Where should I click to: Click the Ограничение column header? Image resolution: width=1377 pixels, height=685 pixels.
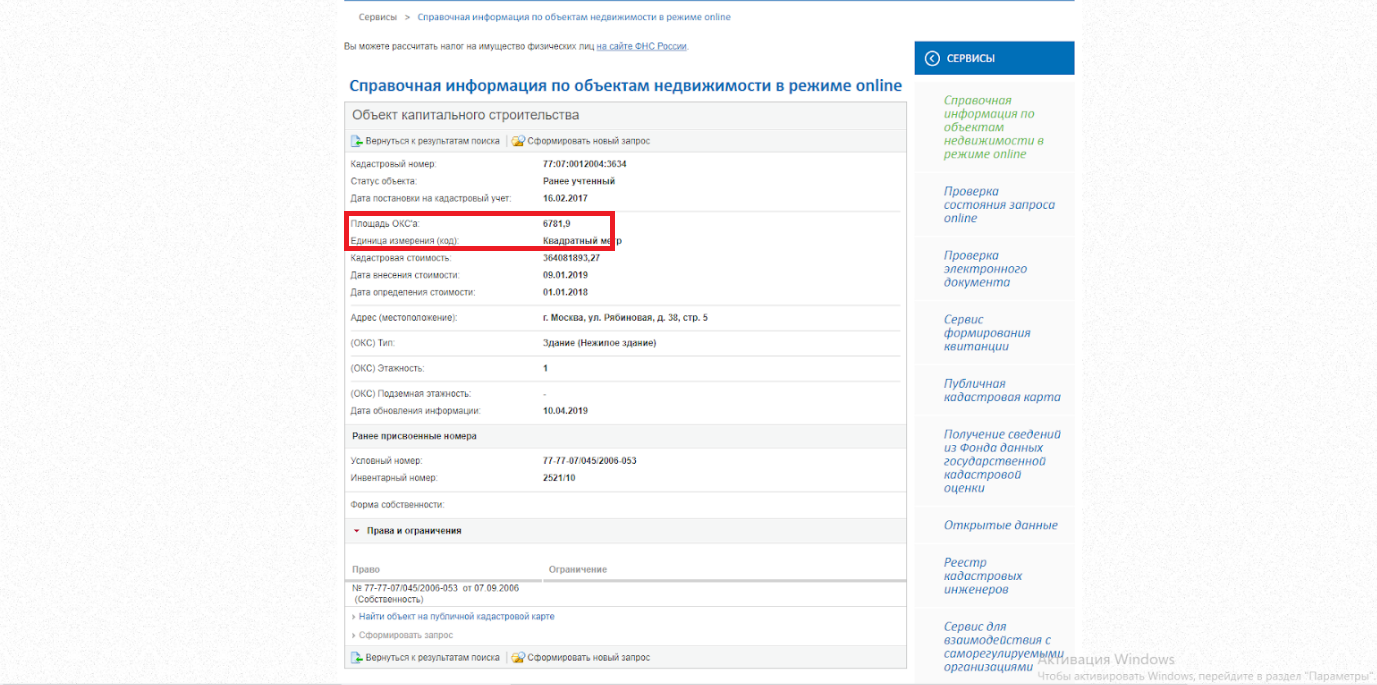click(578, 569)
